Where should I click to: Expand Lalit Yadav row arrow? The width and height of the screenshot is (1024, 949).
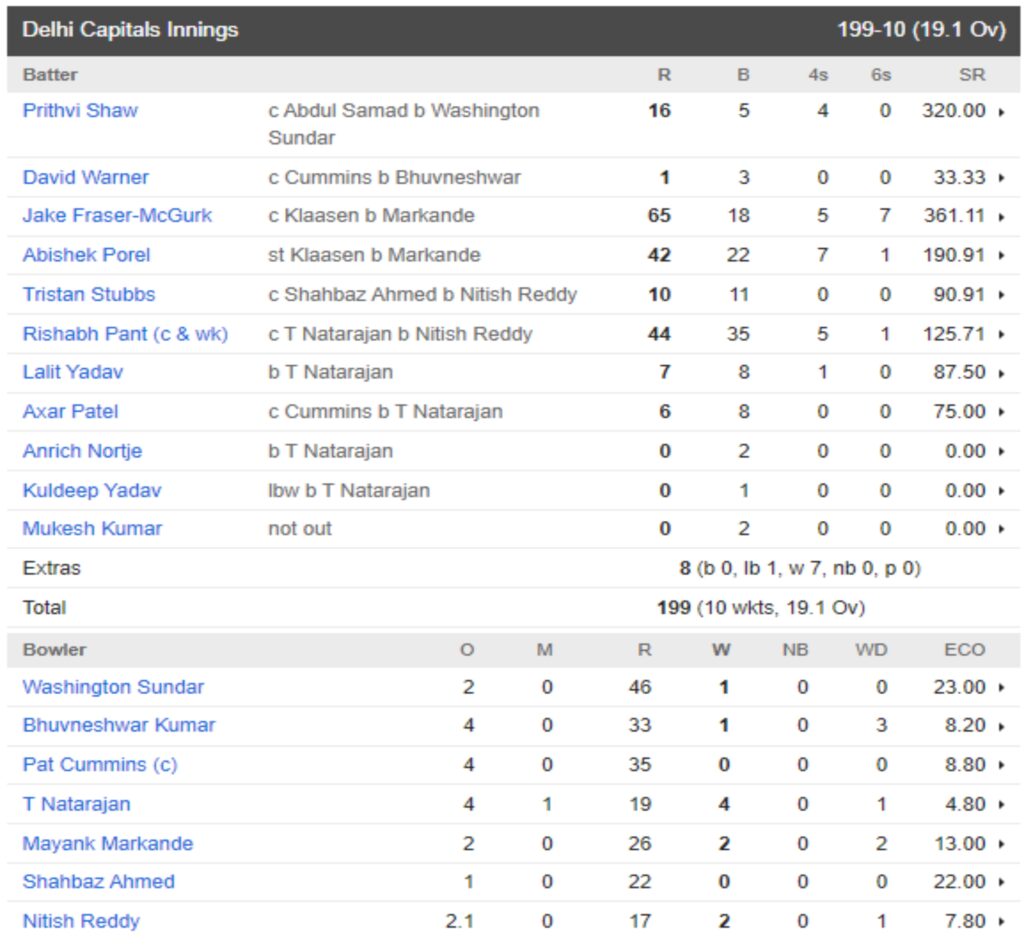[1002, 374]
